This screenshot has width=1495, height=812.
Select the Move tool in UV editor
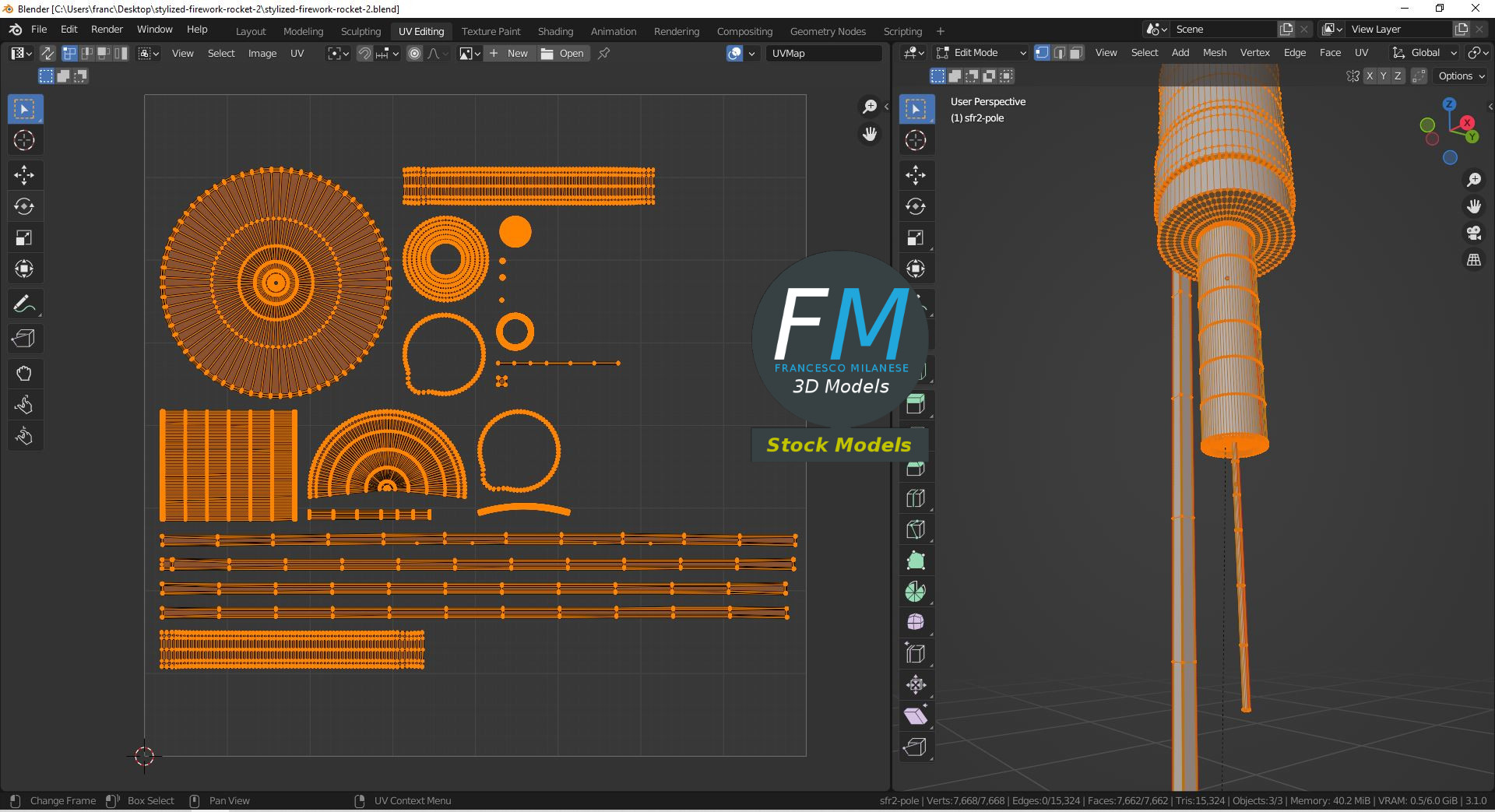[x=24, y=174]
